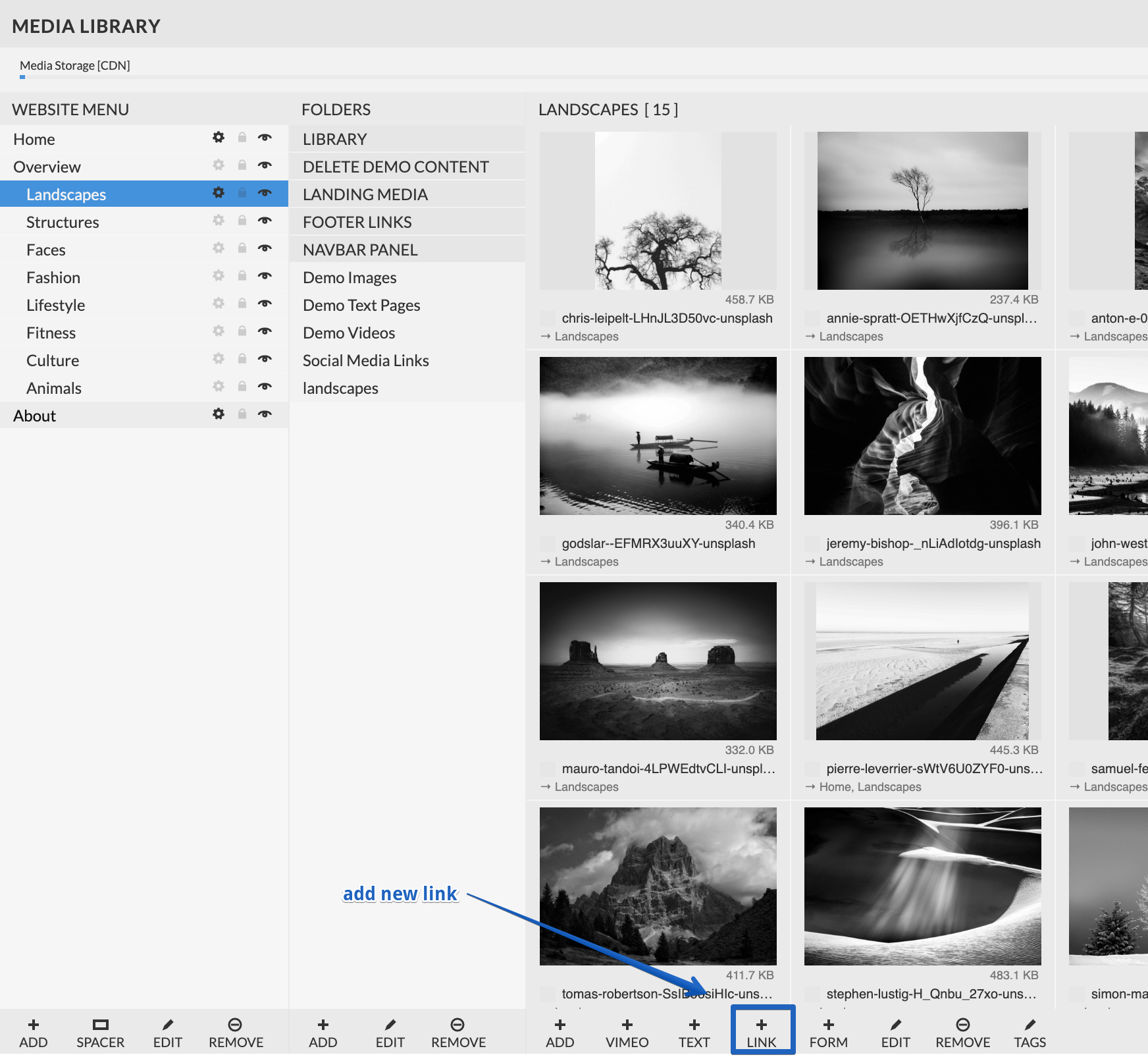Tick checkbox beside chris-leipelt filename
The image size is (1148, 1057).
(x=548, y=319)
